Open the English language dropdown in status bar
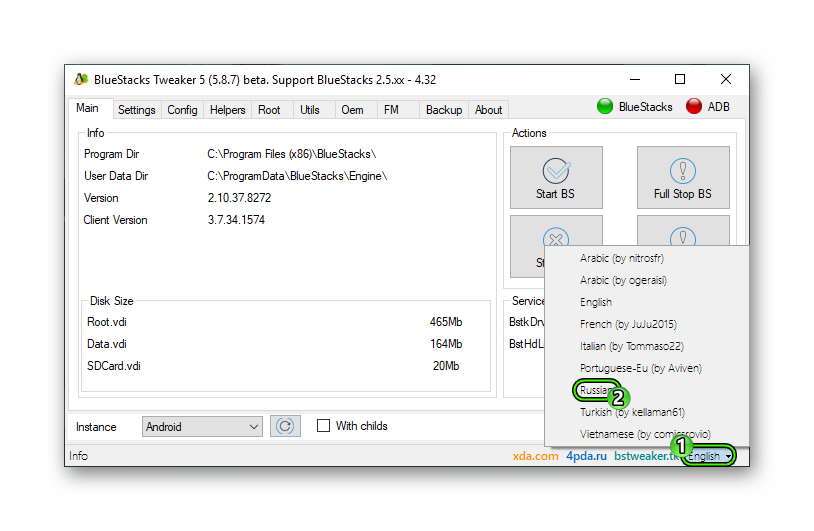Screen dimensions: 814x531 [x=709, y=456]
